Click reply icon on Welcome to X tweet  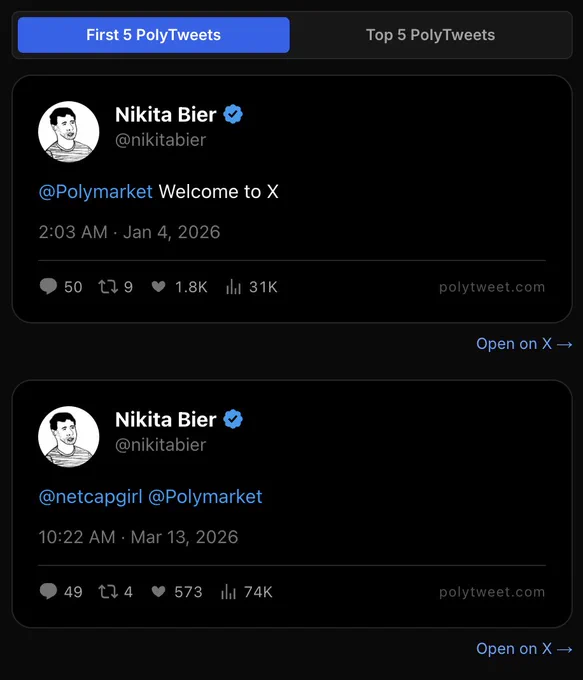(x=48, y=287)
